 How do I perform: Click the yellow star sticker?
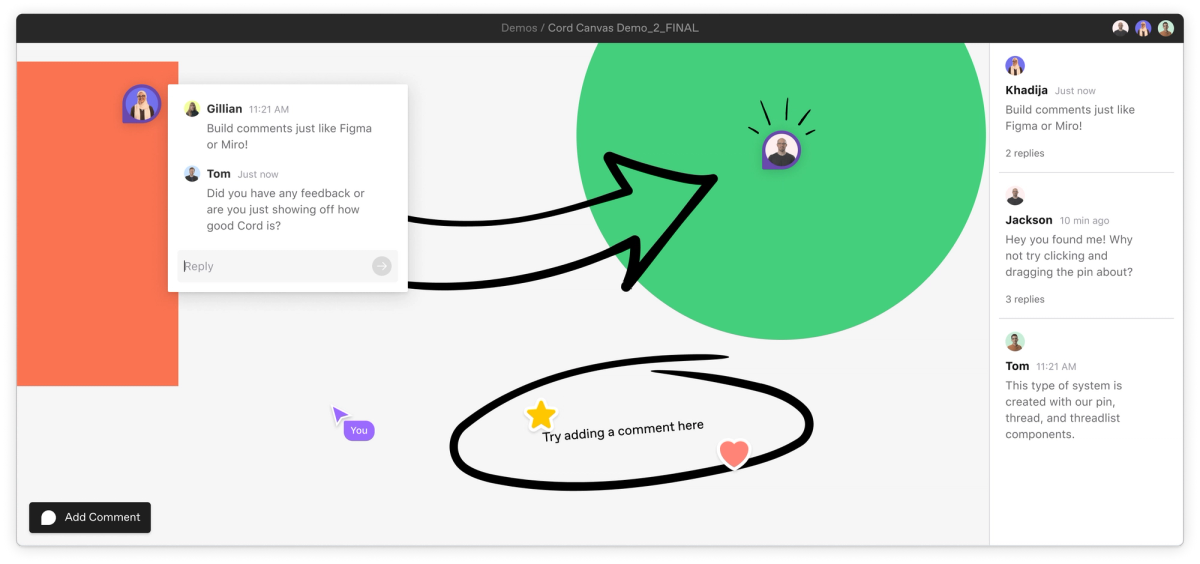click(541, 415)
